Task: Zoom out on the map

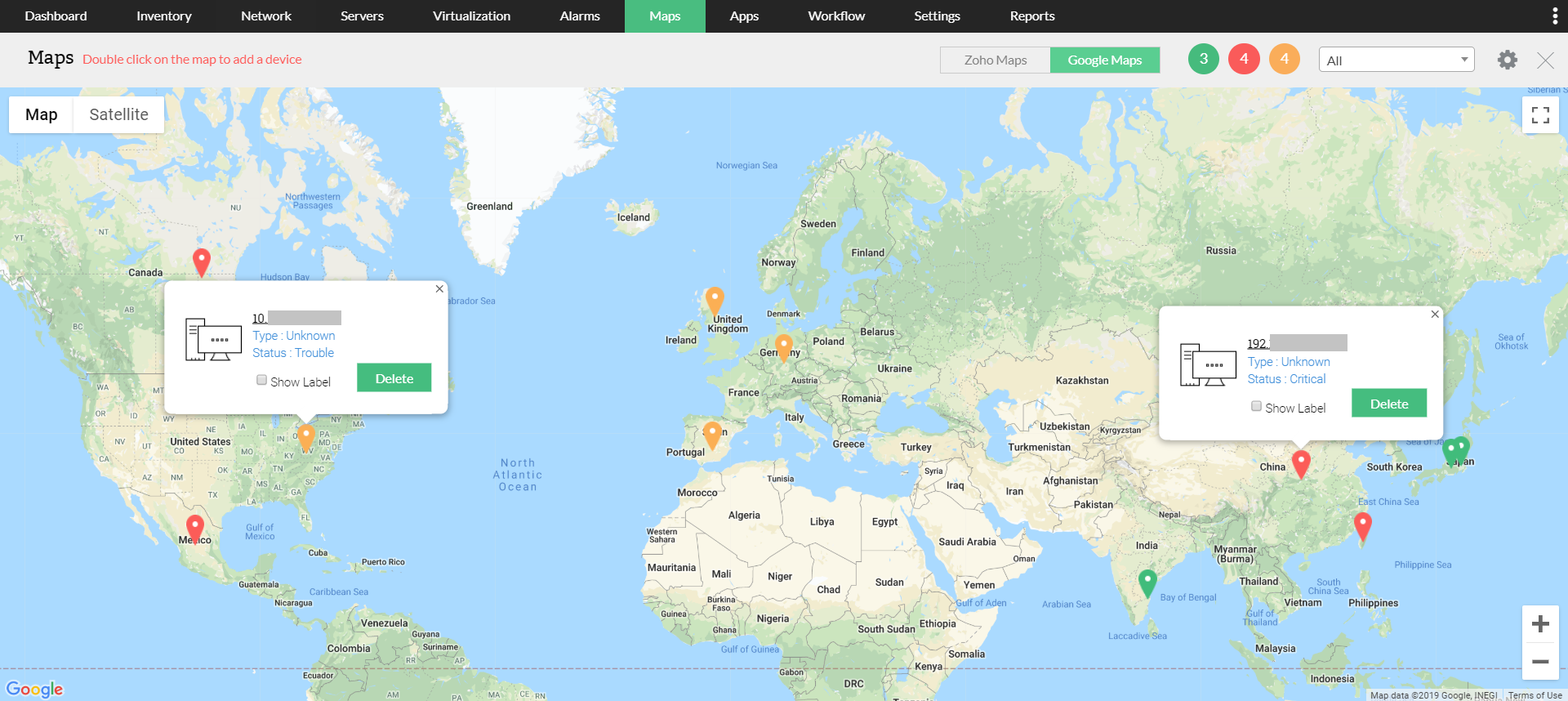Action: [x=1540, y=662]
